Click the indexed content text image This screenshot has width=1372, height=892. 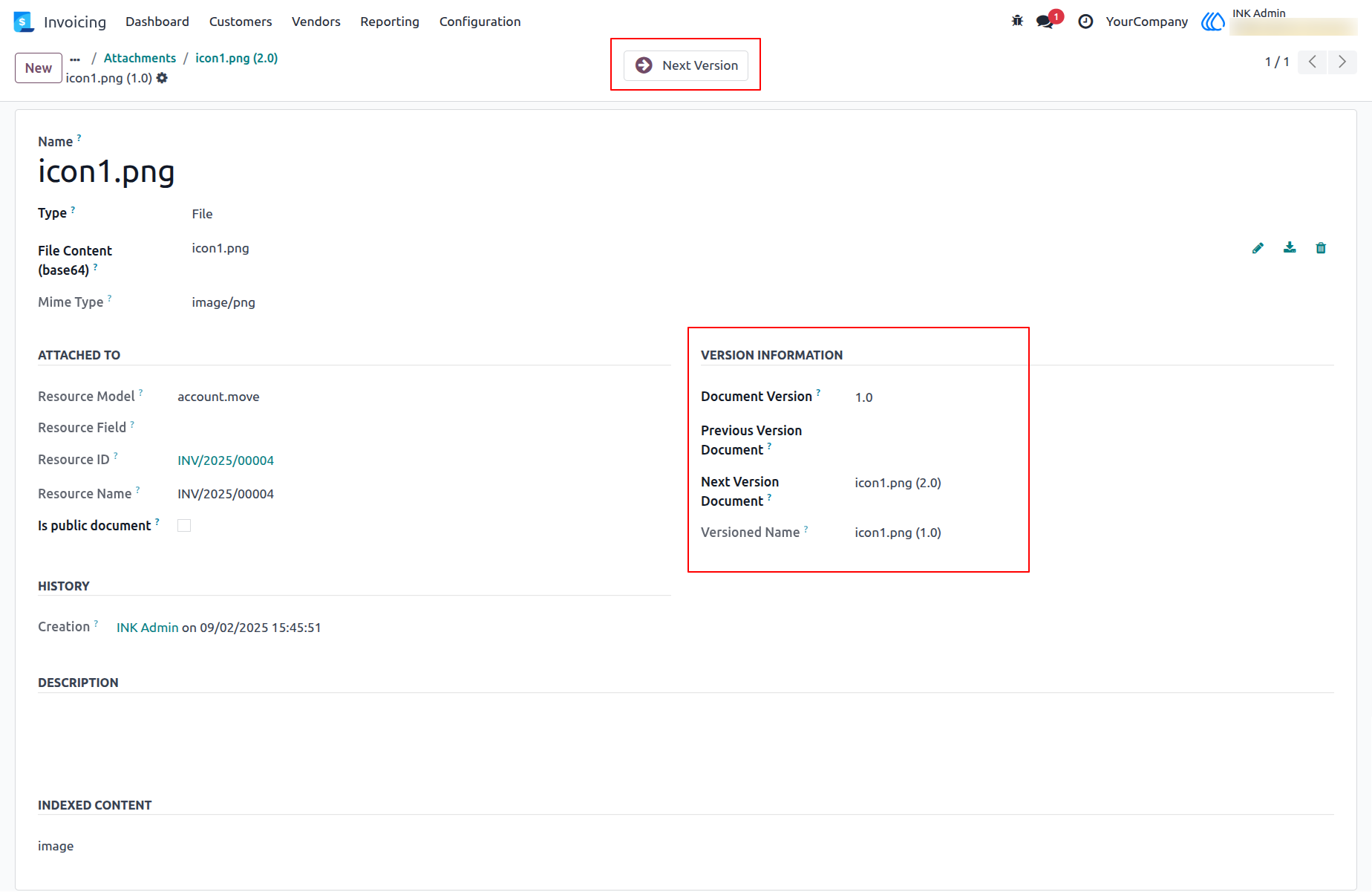(x=56, y=846)
